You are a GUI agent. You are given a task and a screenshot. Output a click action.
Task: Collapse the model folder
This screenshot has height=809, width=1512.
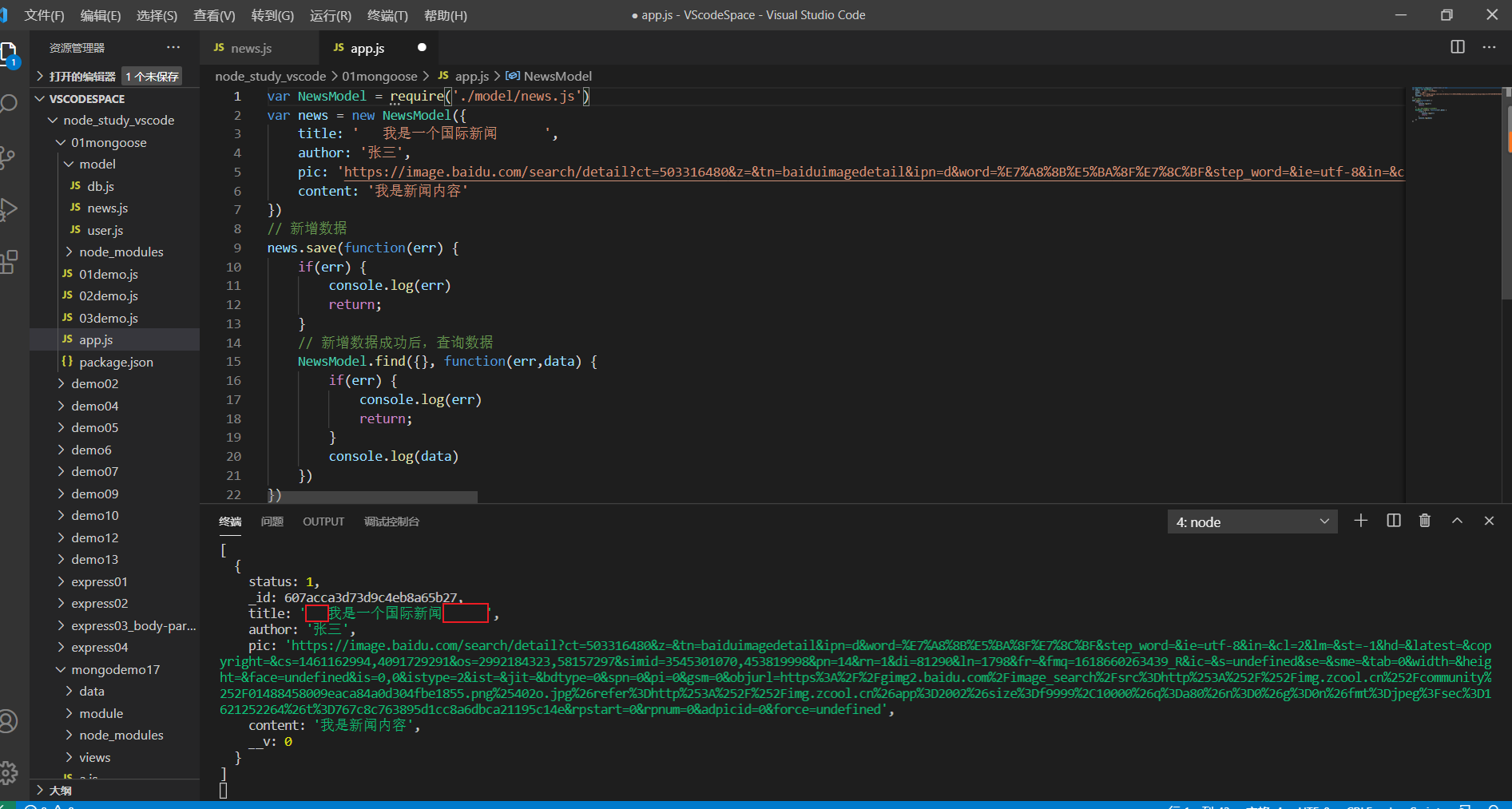tap(115, 164)
